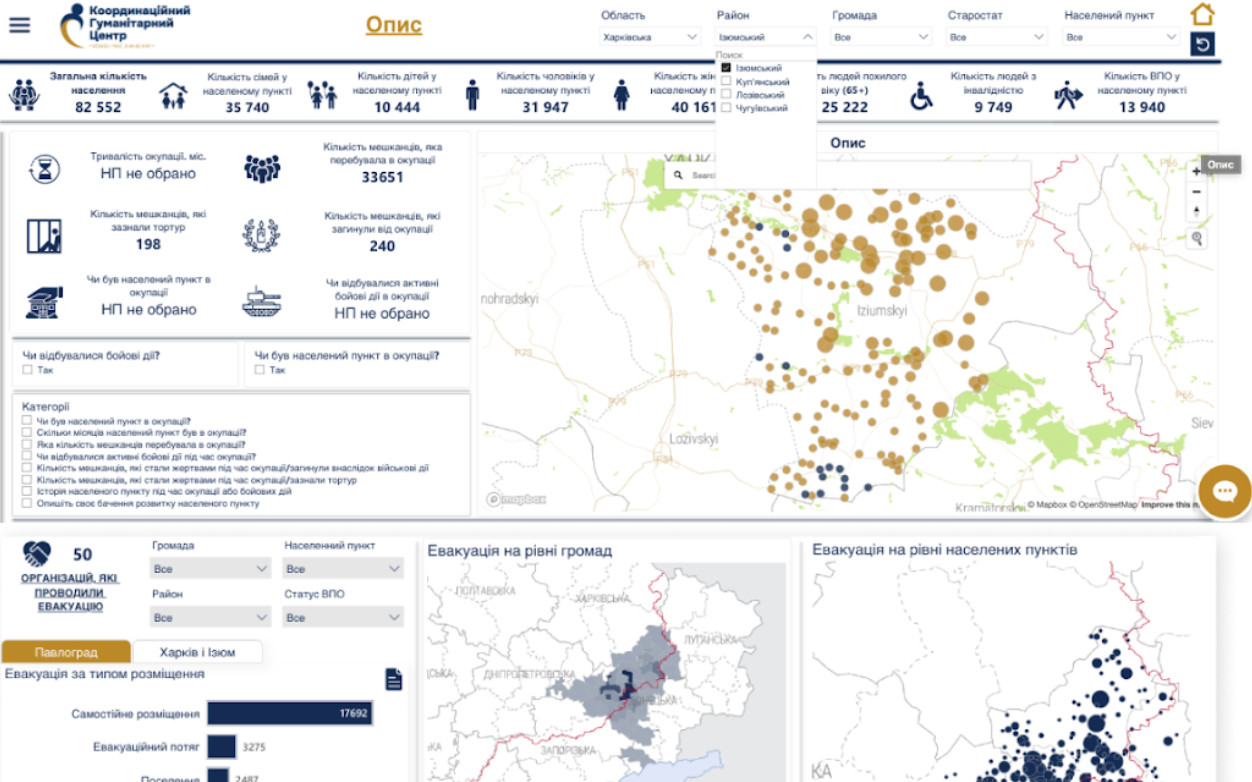Click the map search field
The height and width of the screenshot is (782, 1252).
click(850, 175)
